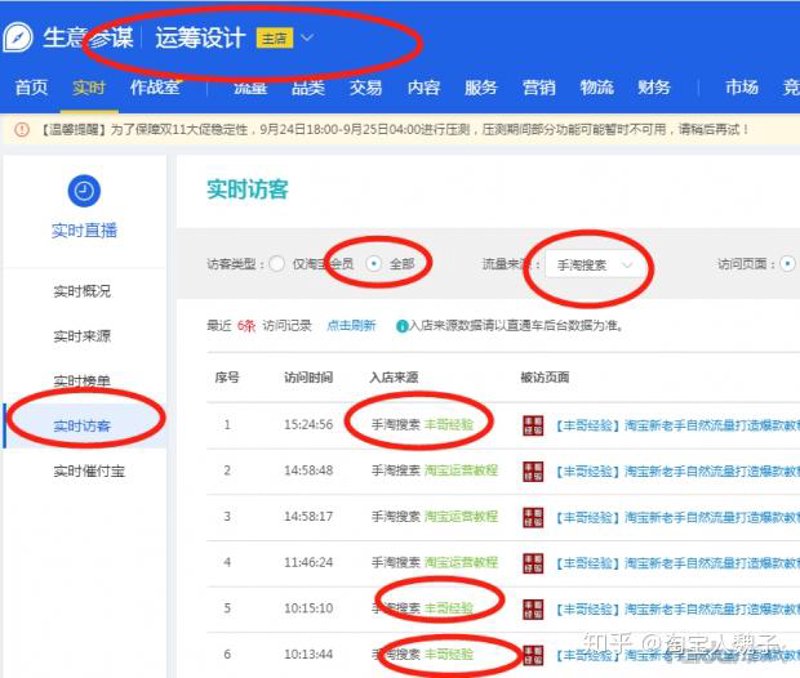The height and width of the screenshot is (678, 800).
Task: Click the 入店来源 column header
Action: 394,378
